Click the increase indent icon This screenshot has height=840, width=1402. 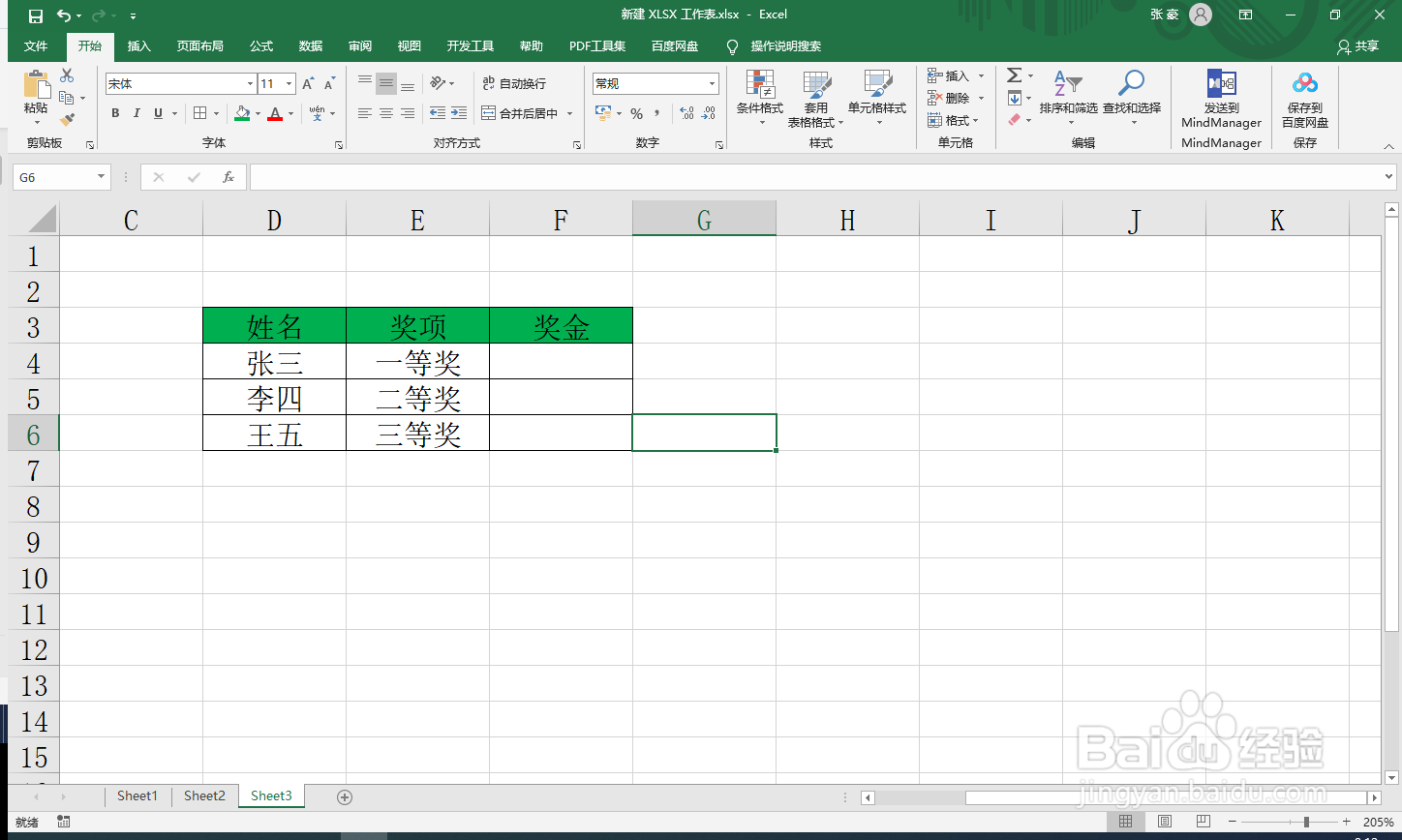point(459,113)
